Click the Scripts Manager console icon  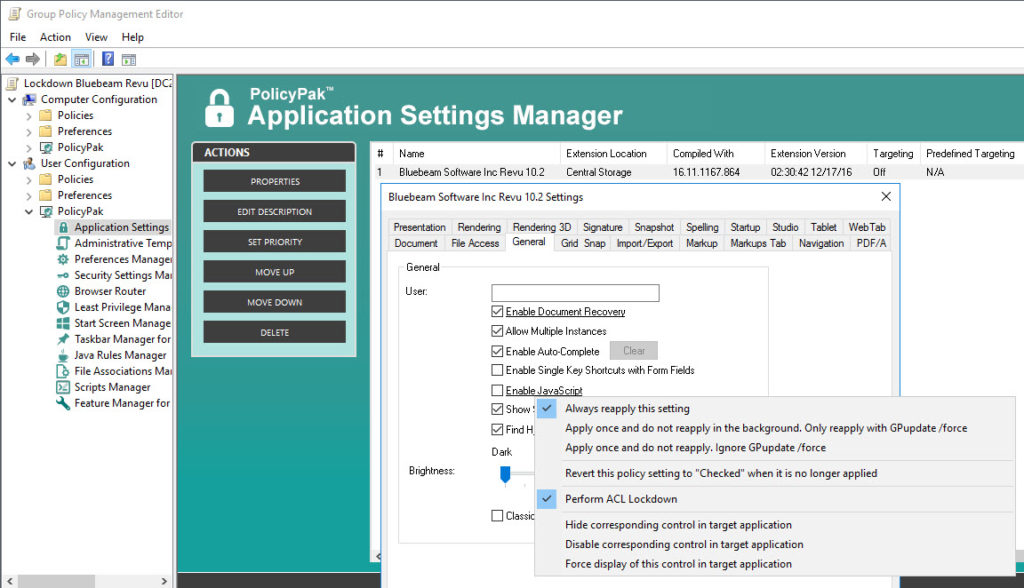tap(63, 387)
